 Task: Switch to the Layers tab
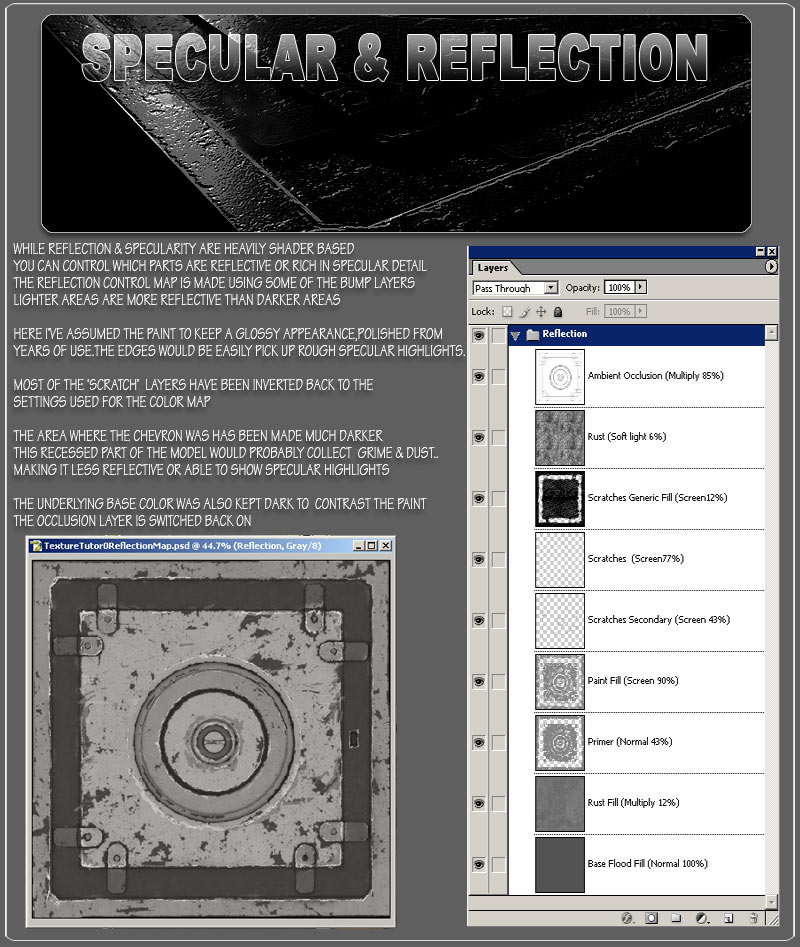click(x=493, y=268)
